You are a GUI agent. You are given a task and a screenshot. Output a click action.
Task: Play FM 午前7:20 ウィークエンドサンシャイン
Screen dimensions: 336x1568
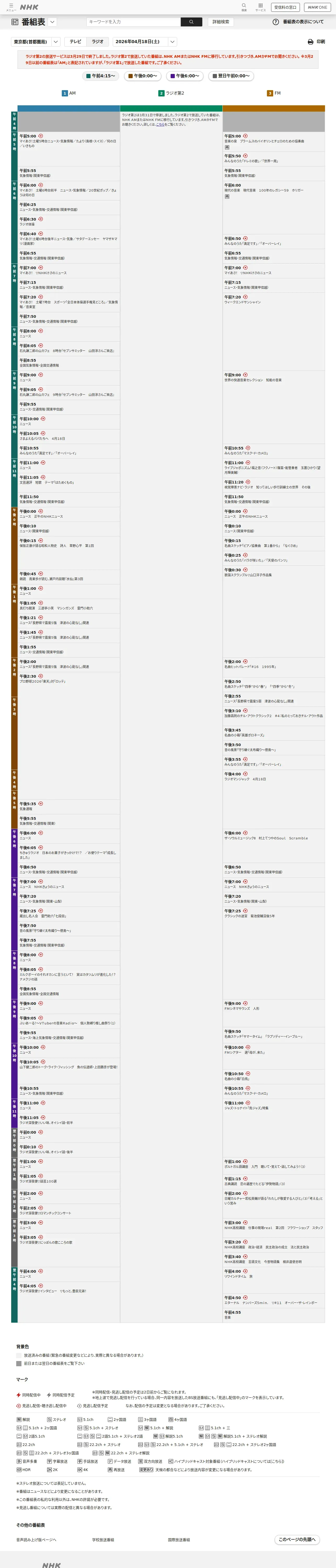[246, 297]
